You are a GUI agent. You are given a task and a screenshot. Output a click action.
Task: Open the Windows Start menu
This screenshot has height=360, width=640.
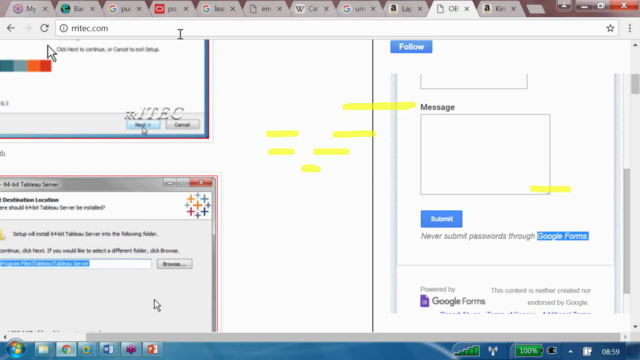point(16,349)
